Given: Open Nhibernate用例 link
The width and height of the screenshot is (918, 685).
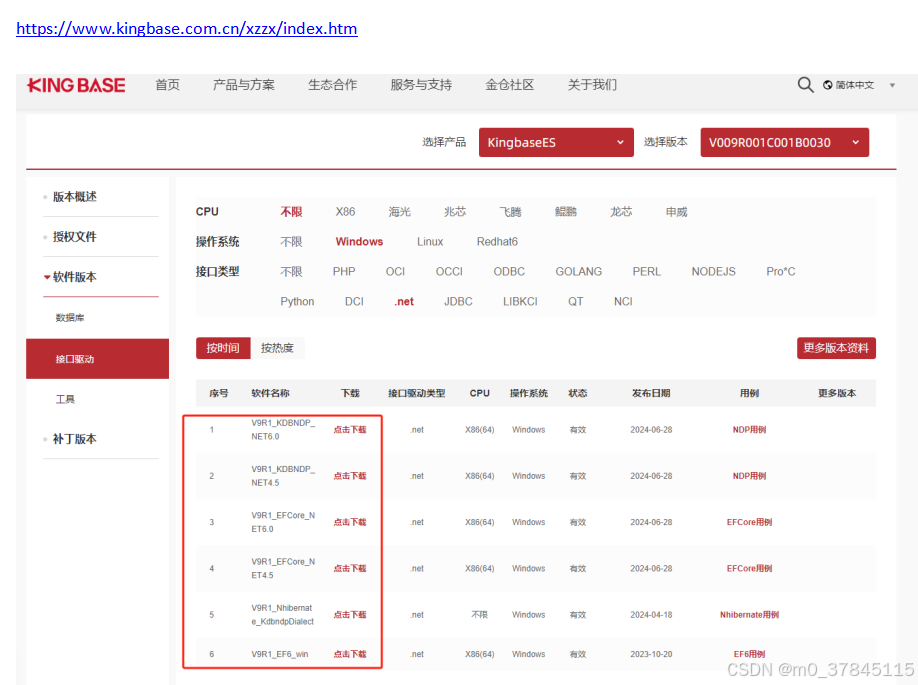Looking at the screenshot, I should tap(749, 615).
